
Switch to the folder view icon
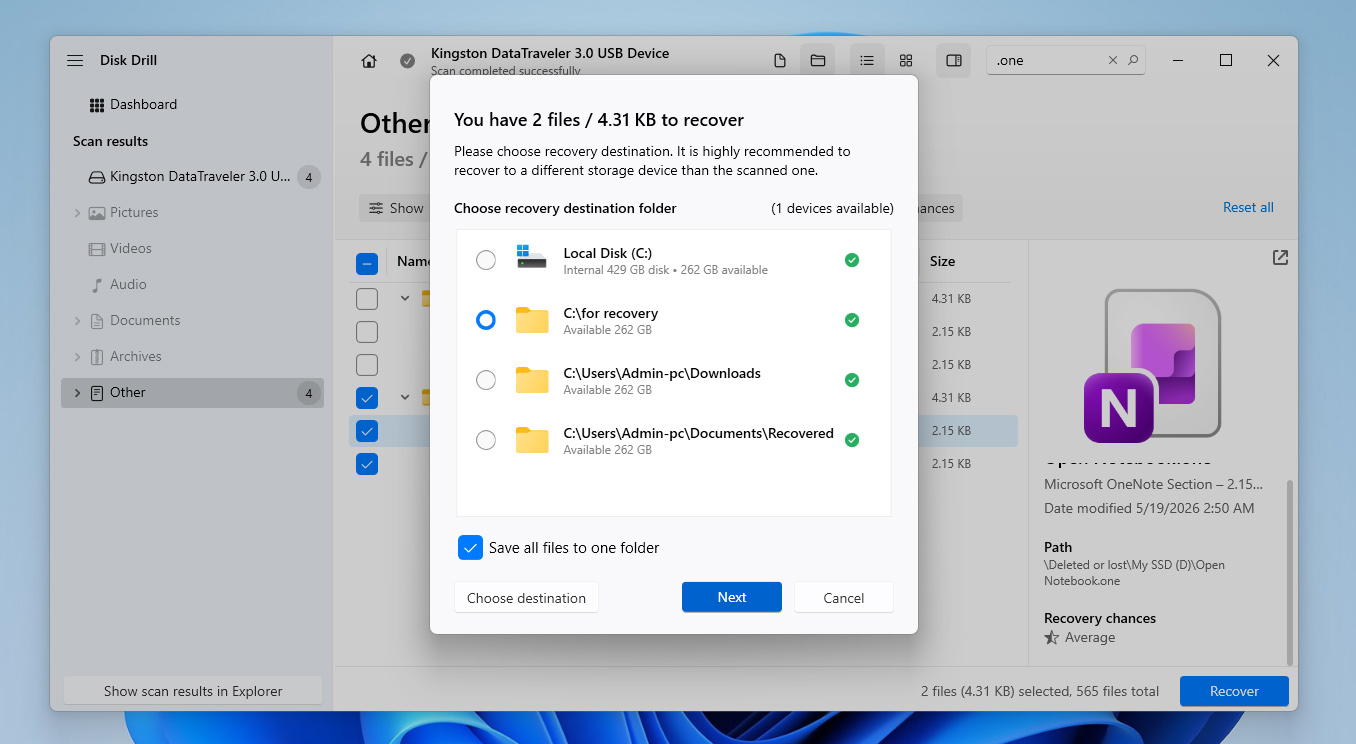click(x=818, y=61)
